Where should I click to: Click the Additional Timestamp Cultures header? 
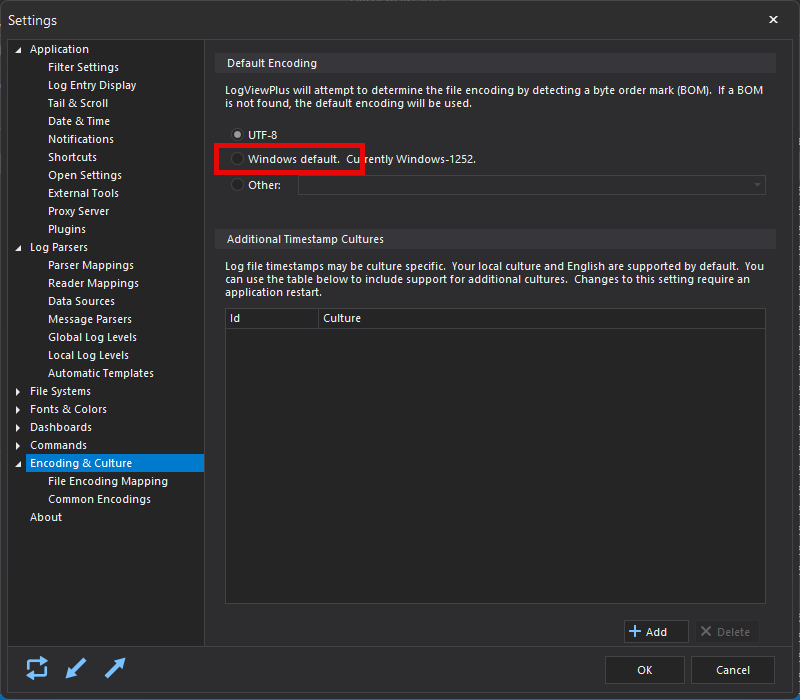(495, 239)
